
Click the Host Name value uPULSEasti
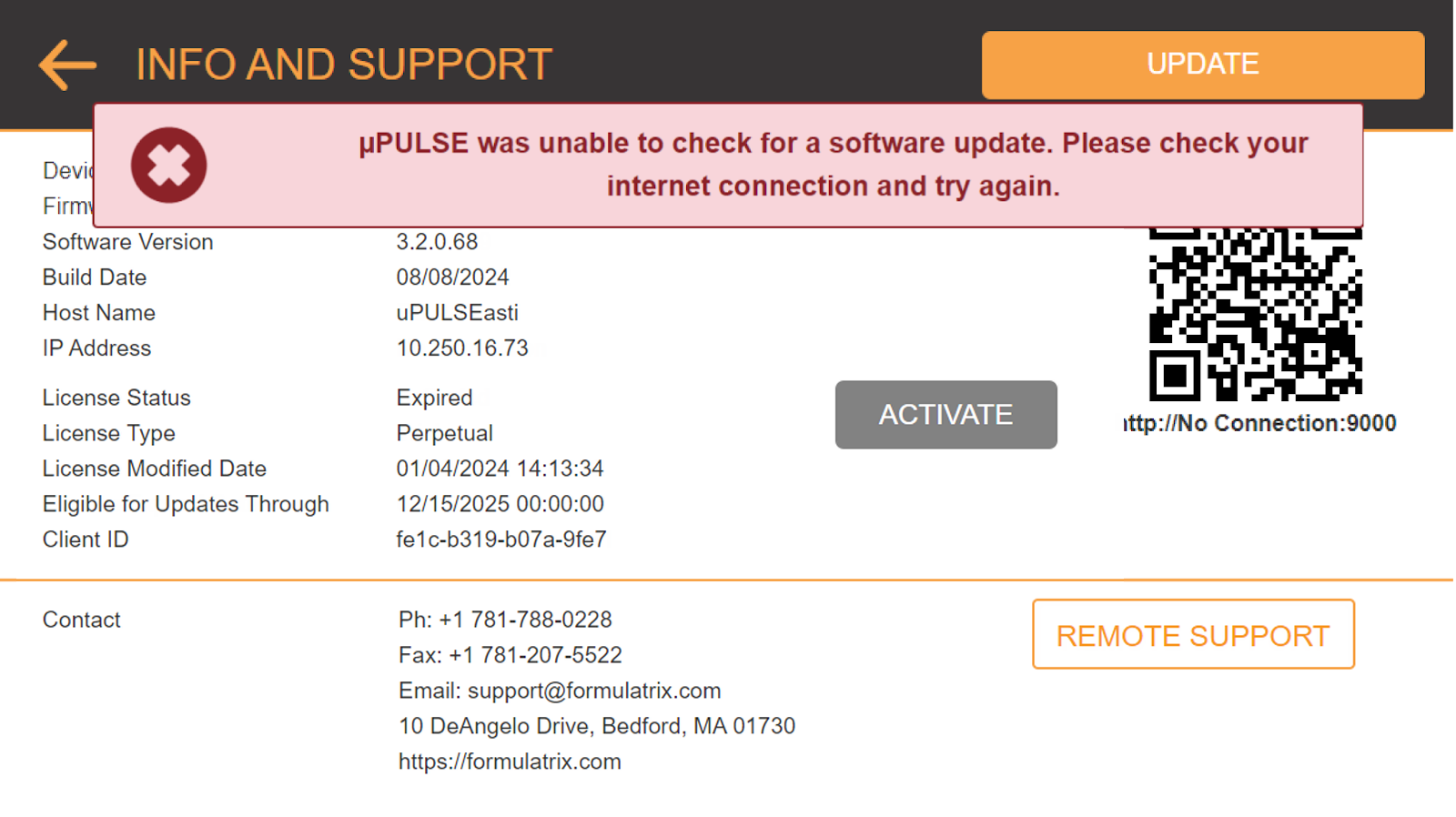point(457,313)
